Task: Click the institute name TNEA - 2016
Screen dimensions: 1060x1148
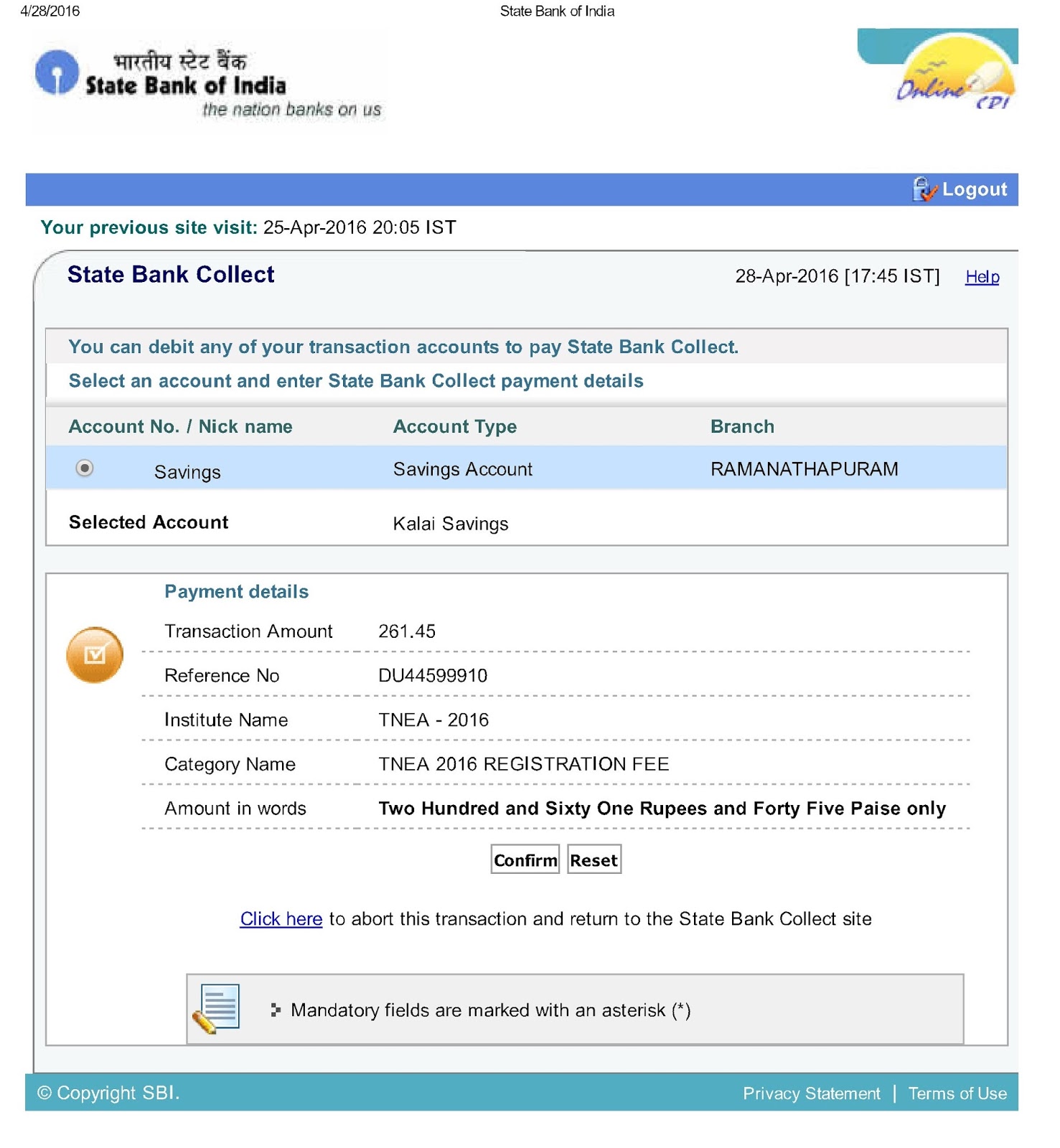Action: point(433,720)
